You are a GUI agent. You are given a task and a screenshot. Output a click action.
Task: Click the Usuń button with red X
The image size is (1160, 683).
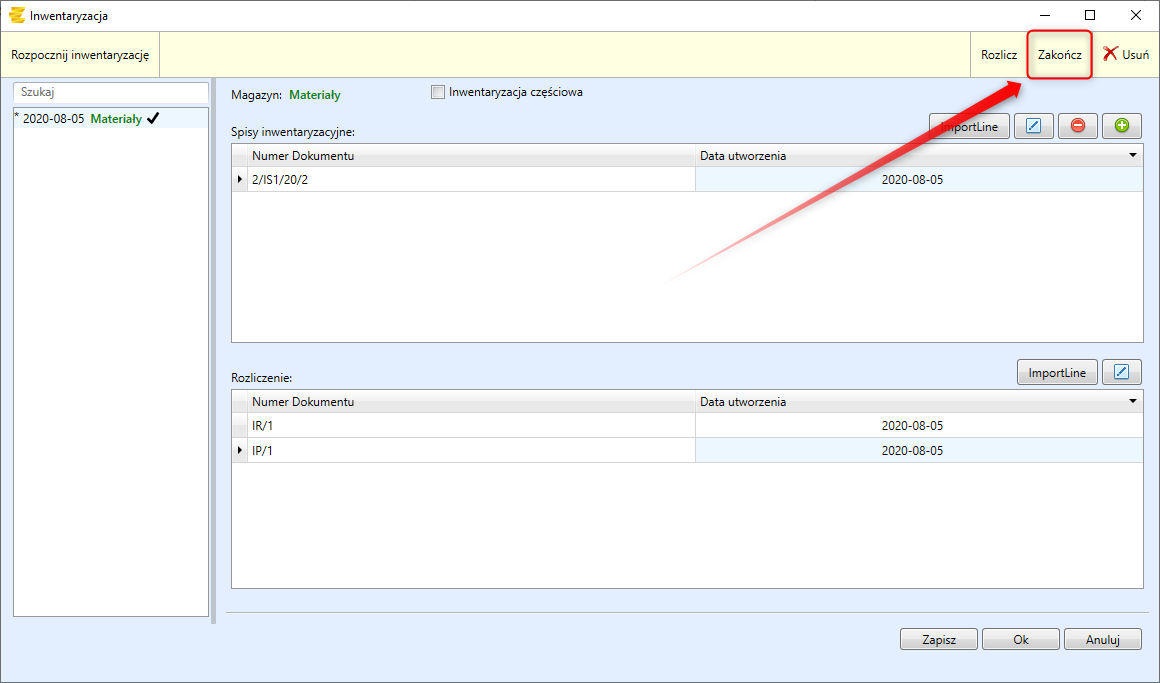(x=1126, y=55)
